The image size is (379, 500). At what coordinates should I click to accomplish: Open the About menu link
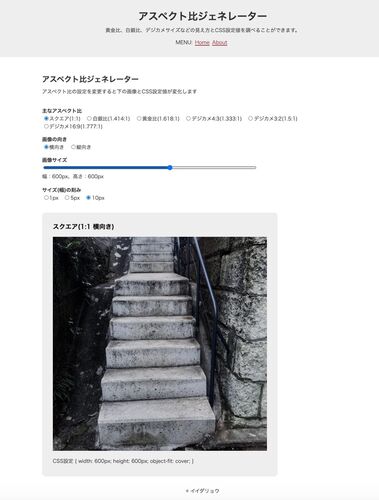click(220, 43)
